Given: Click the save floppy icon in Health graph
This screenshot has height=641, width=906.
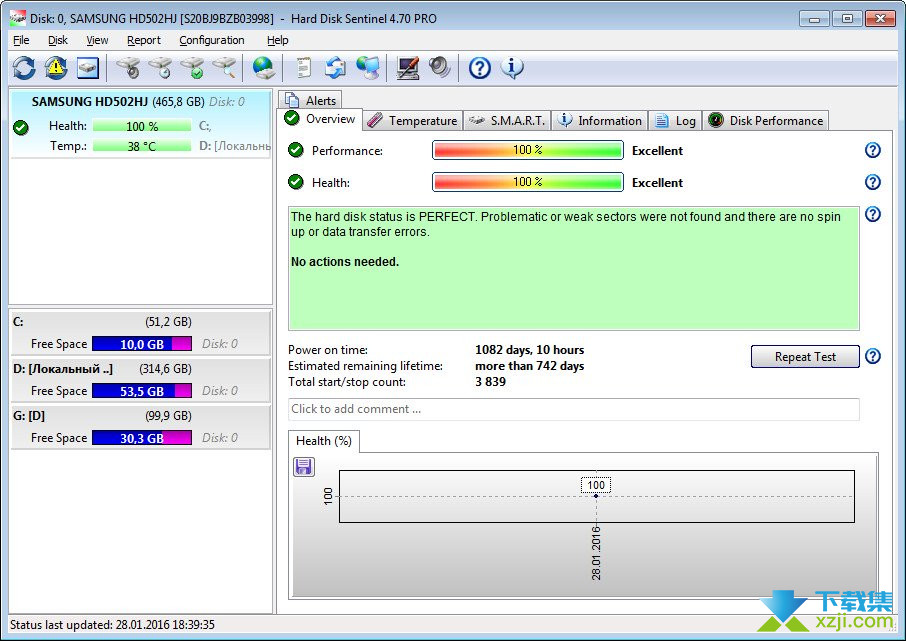Looking at the screenshot, I should [x=304, y=466].
